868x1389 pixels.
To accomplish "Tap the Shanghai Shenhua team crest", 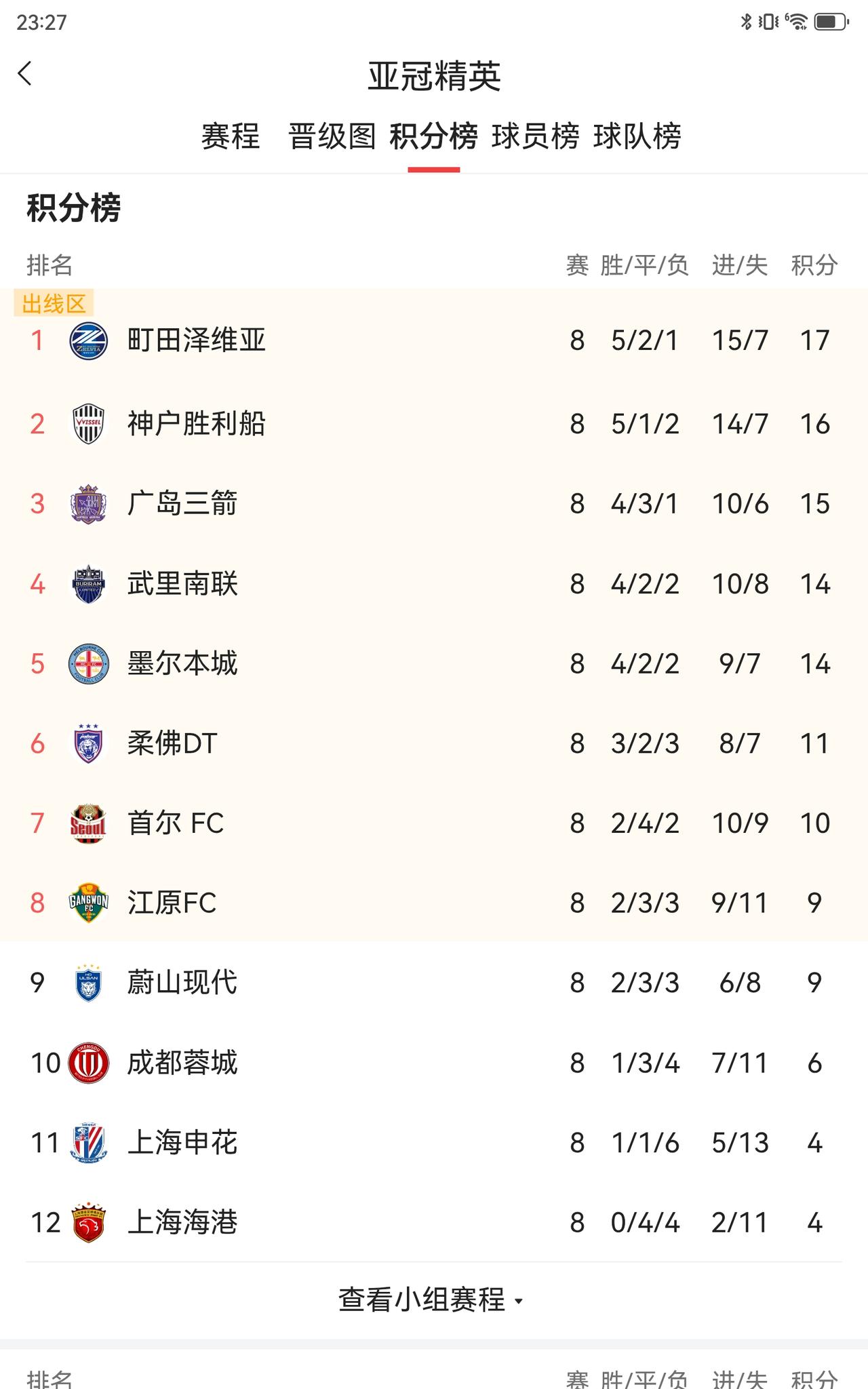I will pyautogui.click(x=88, y=1143).
